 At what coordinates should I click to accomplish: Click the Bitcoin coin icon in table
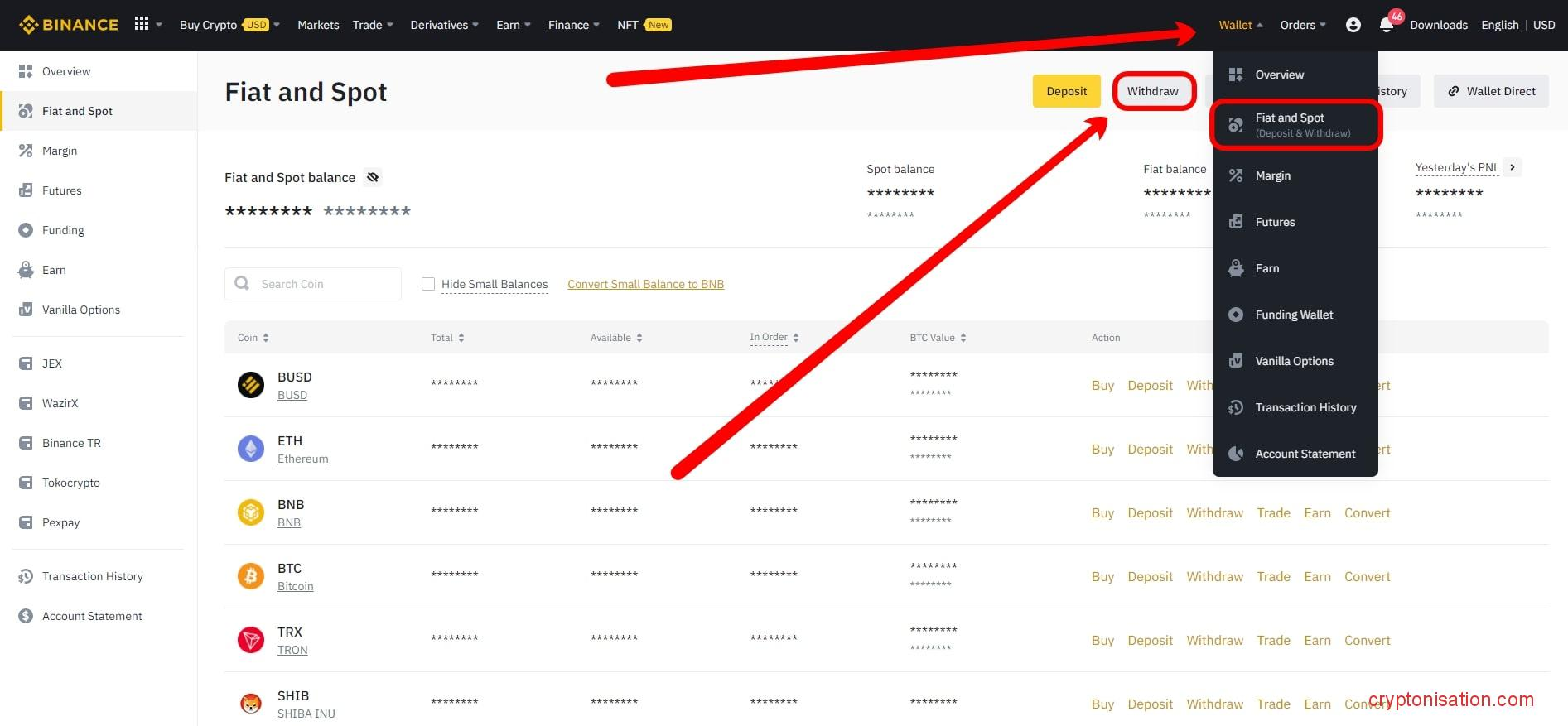pyautogui.click(x=251, y=576)
